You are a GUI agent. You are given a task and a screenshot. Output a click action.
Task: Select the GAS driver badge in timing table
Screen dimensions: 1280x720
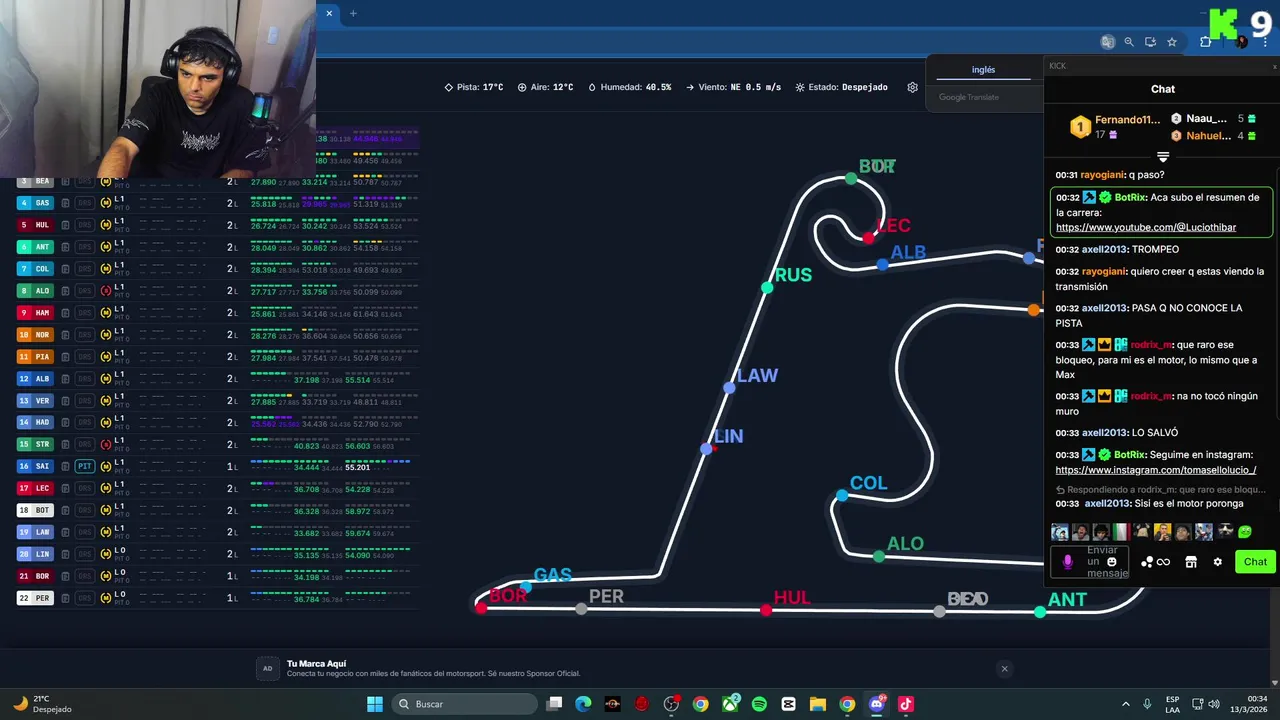tap(35, 203)
